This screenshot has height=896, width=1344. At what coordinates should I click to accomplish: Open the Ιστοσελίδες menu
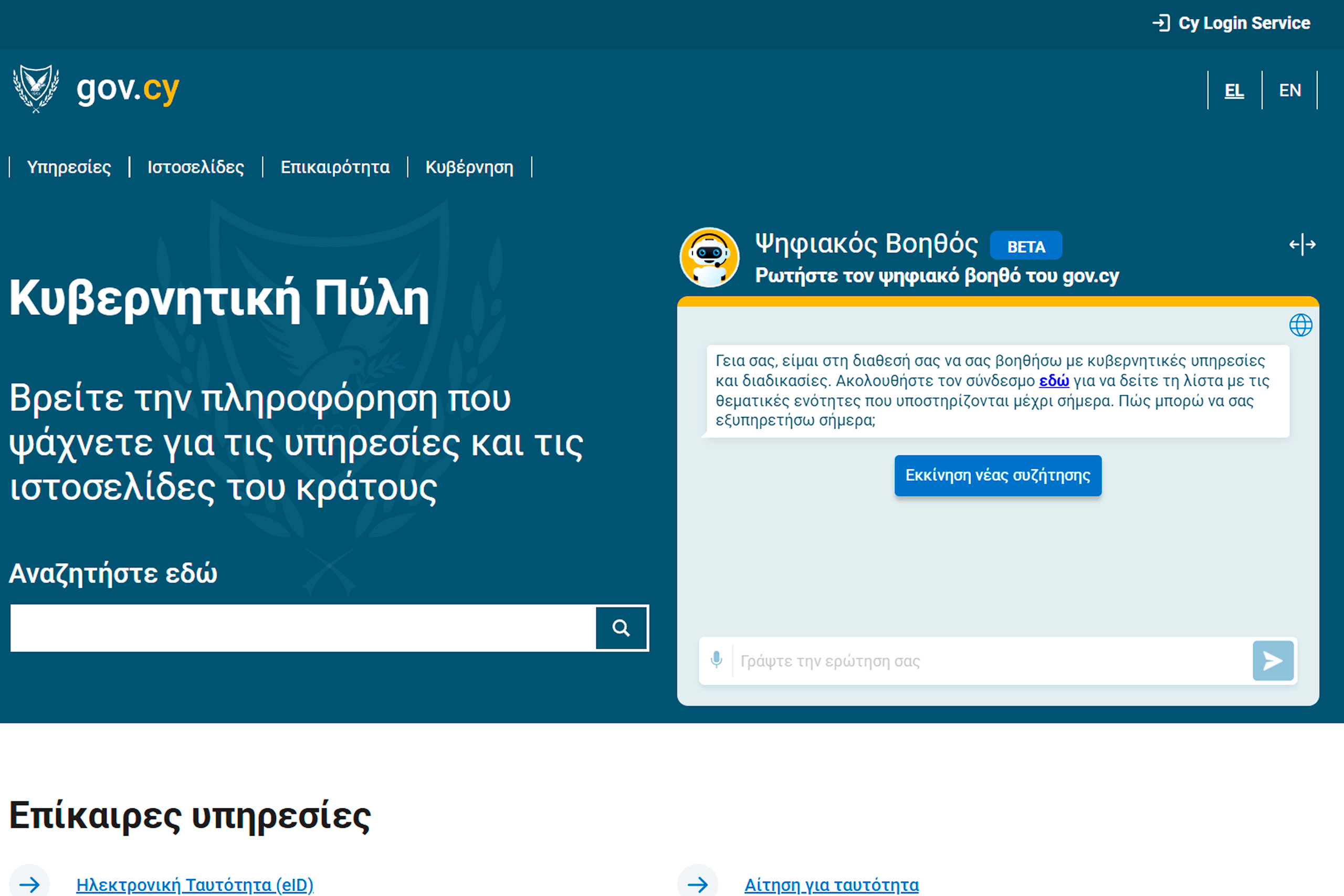[x=195, y=167]
